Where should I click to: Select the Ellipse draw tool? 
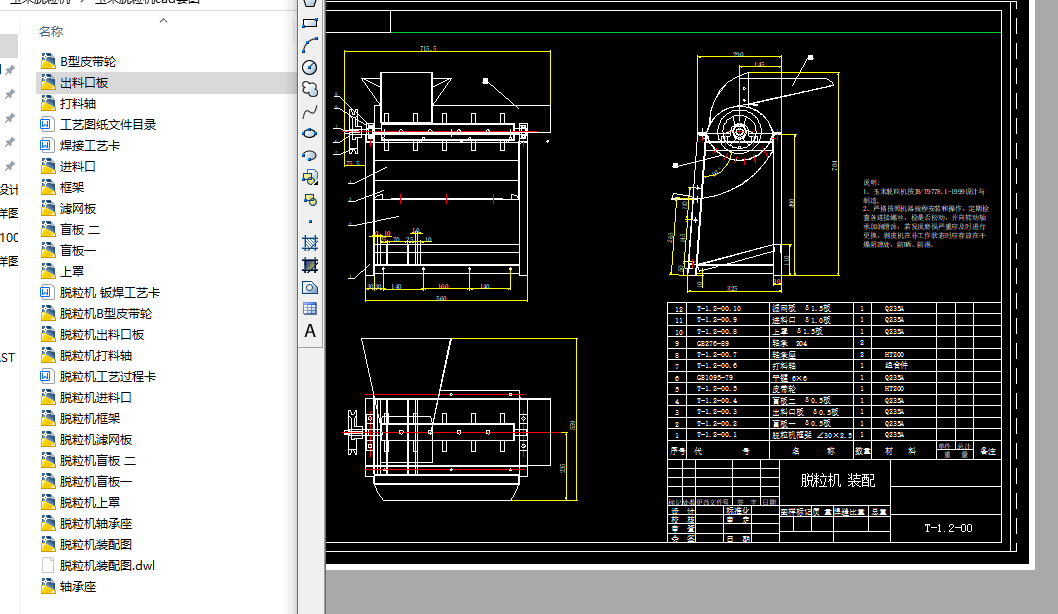pyautogui.click(x=310, y=133)
